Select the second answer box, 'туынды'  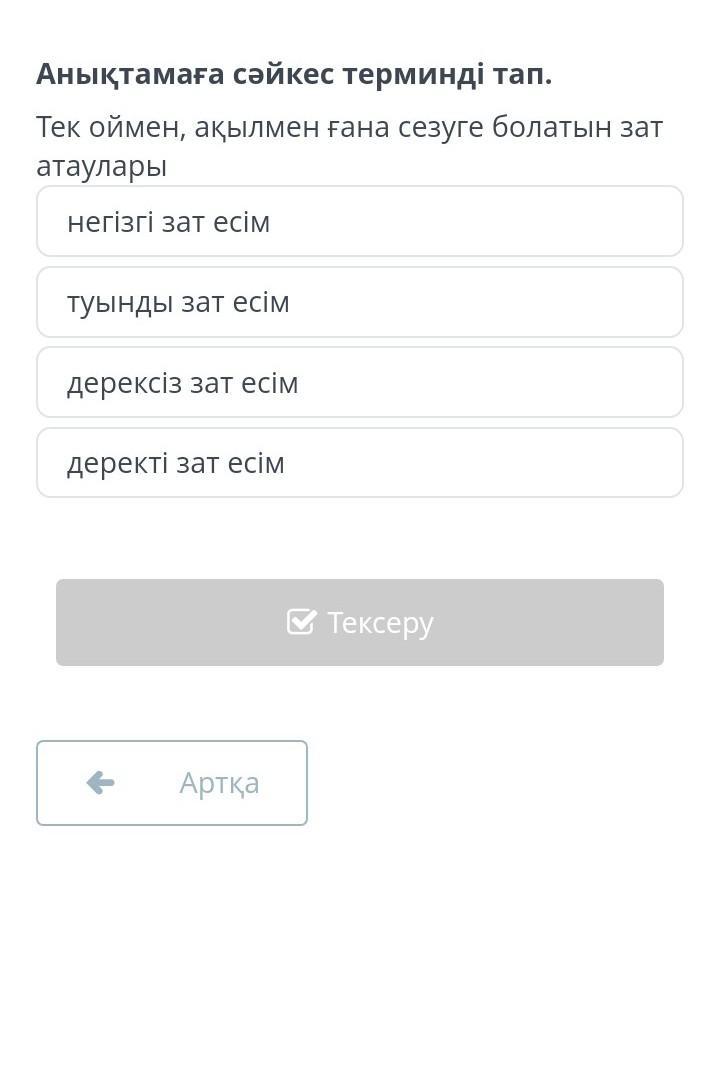point(360,302)
